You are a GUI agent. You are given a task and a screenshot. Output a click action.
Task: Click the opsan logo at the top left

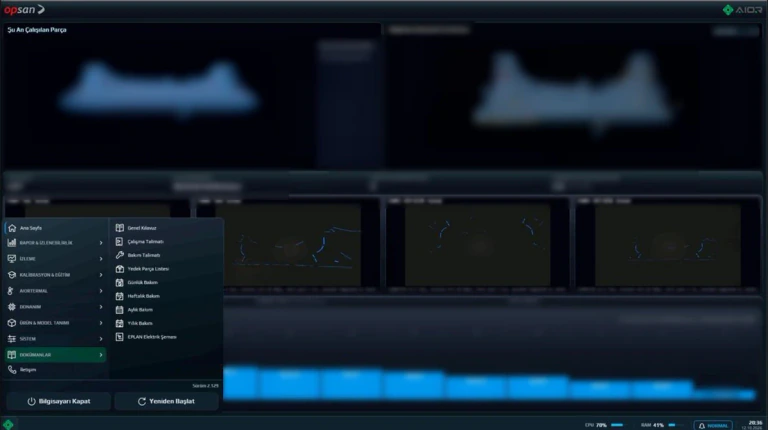click(24, 9)
